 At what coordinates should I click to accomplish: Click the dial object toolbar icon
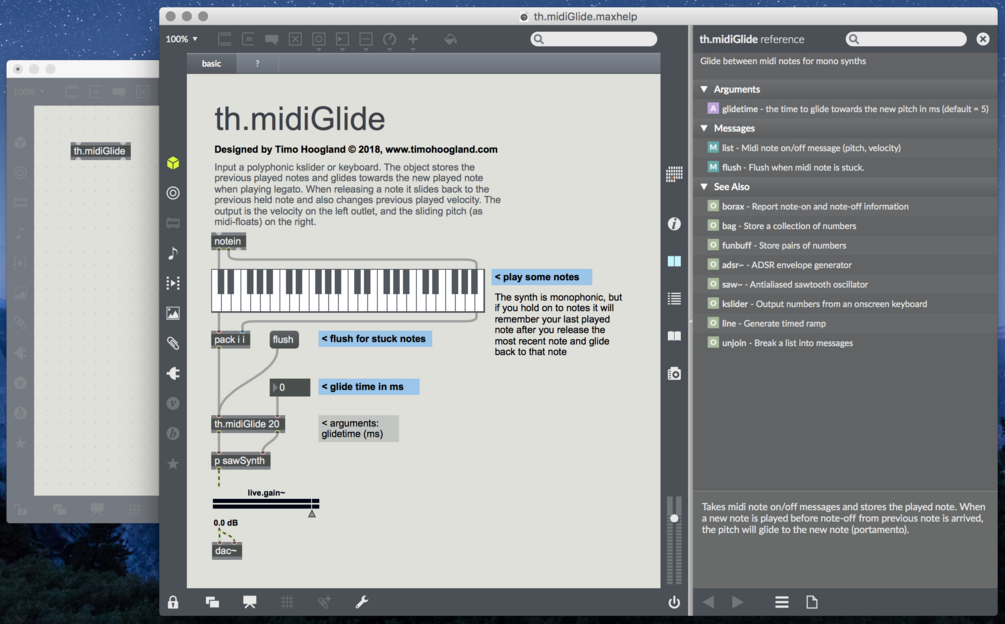pos(389,40)
